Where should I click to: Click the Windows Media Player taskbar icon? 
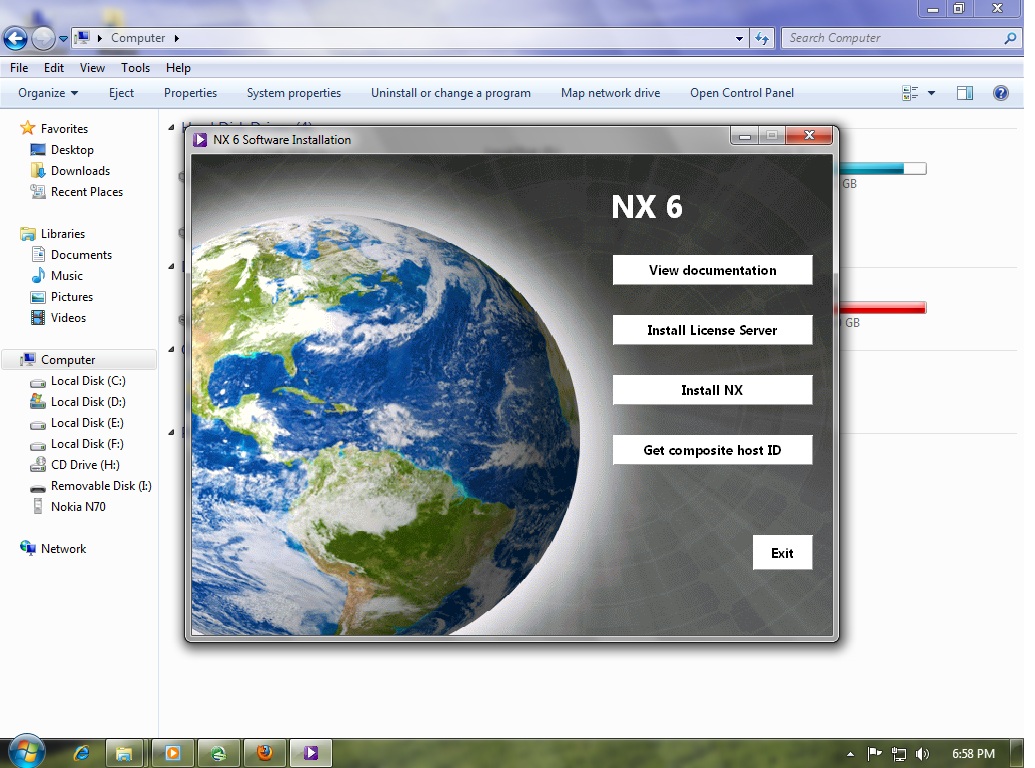[173, 753]
